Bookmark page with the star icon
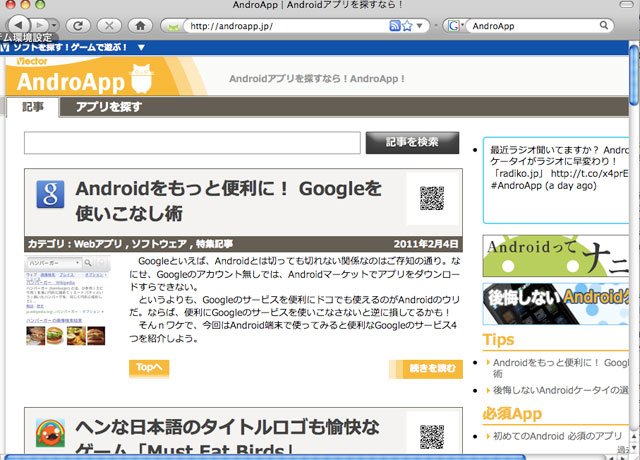The image size is (640, 460). [407, 26]
